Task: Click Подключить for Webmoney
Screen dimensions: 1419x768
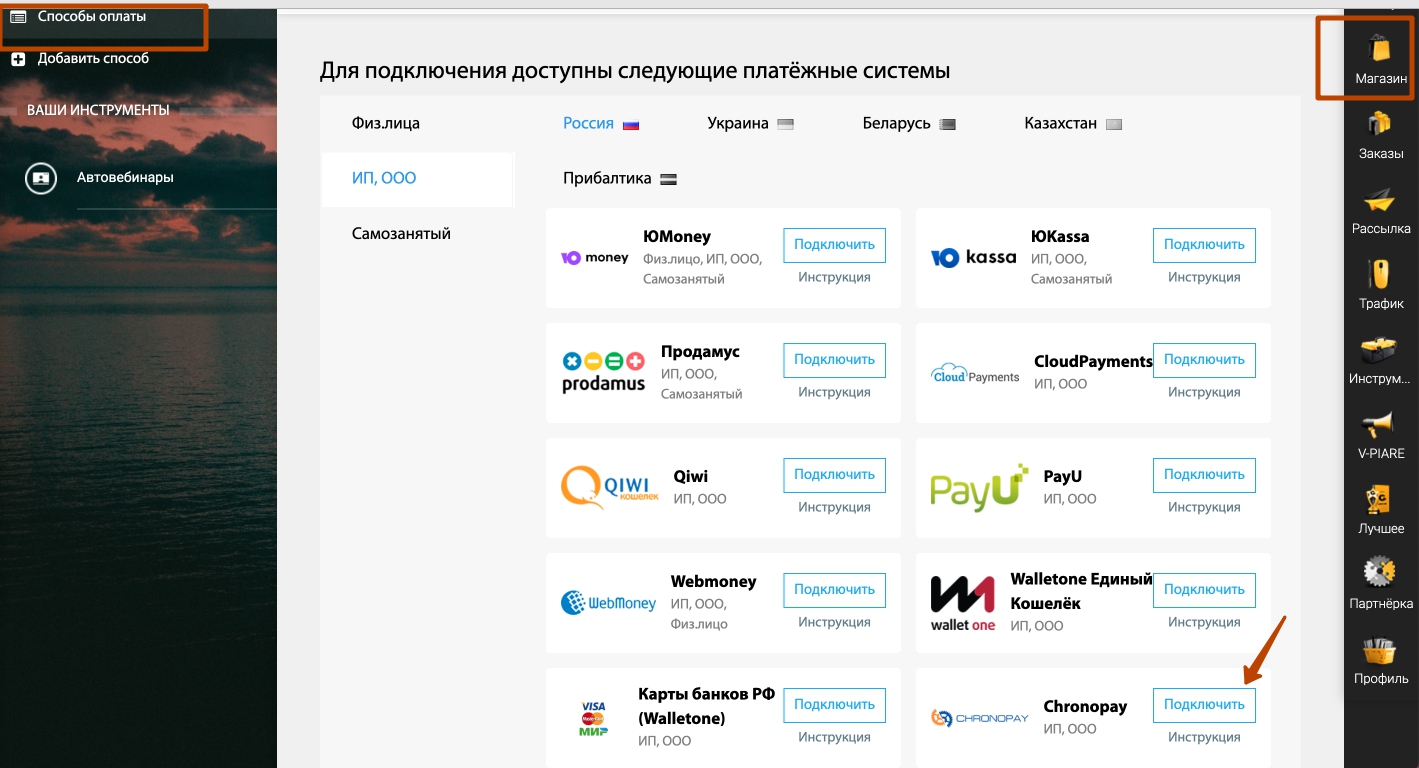Action: tap(834, 590)
